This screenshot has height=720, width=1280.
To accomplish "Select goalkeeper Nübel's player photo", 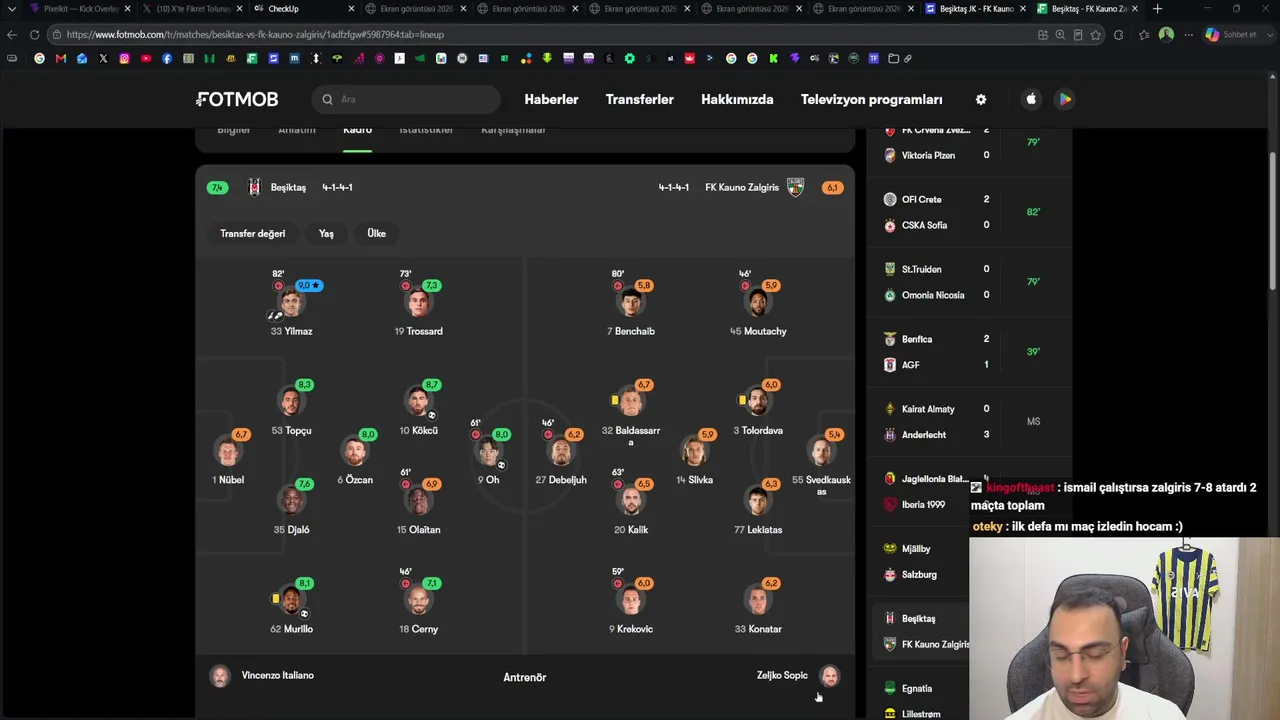I will [x=228, y=451].
